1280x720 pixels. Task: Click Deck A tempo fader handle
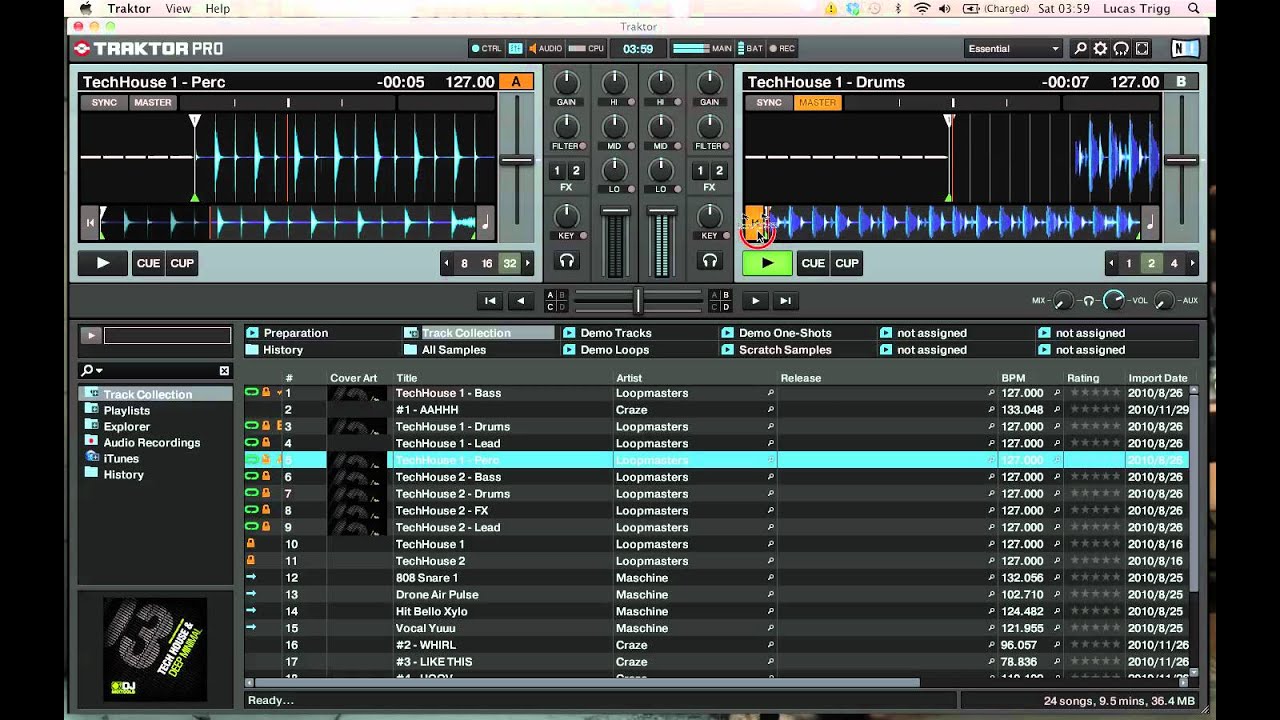[x=516, y=160]
